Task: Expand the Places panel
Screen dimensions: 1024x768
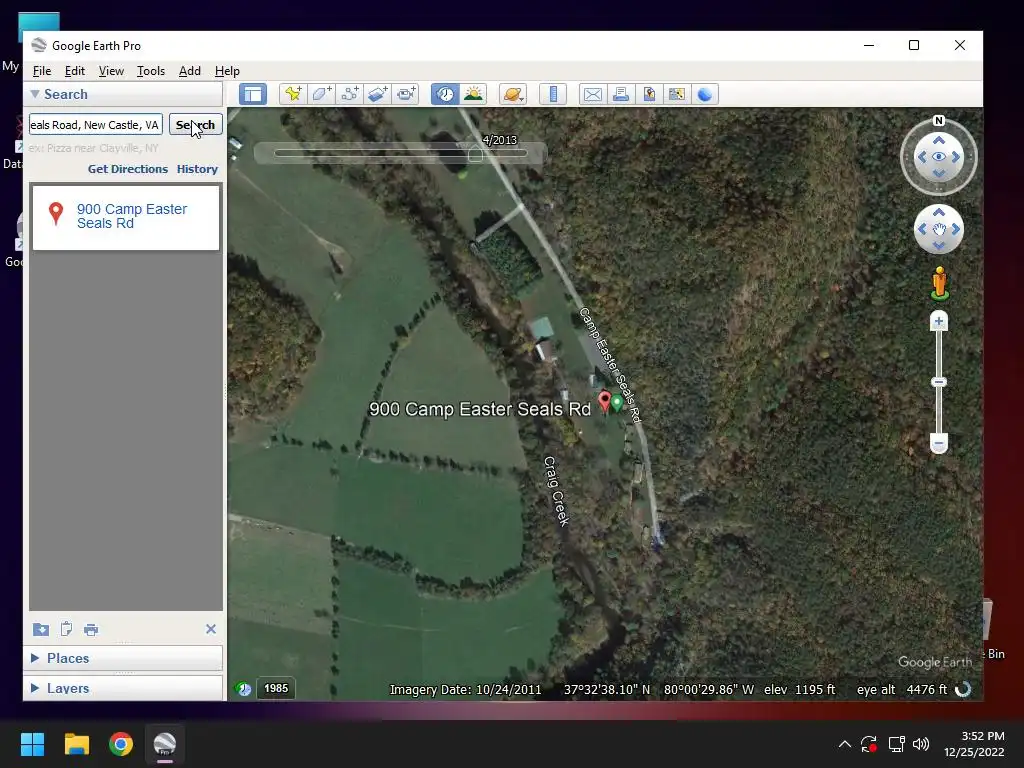Action: [35, 658]
